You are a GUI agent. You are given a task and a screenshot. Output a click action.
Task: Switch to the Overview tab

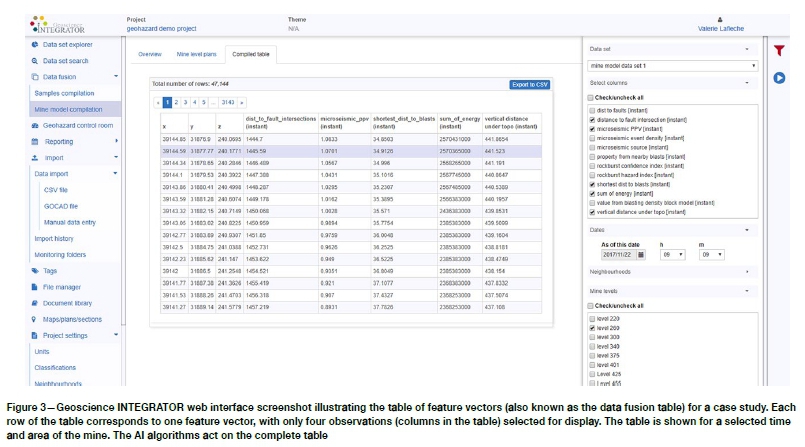(x=150, y=53)
